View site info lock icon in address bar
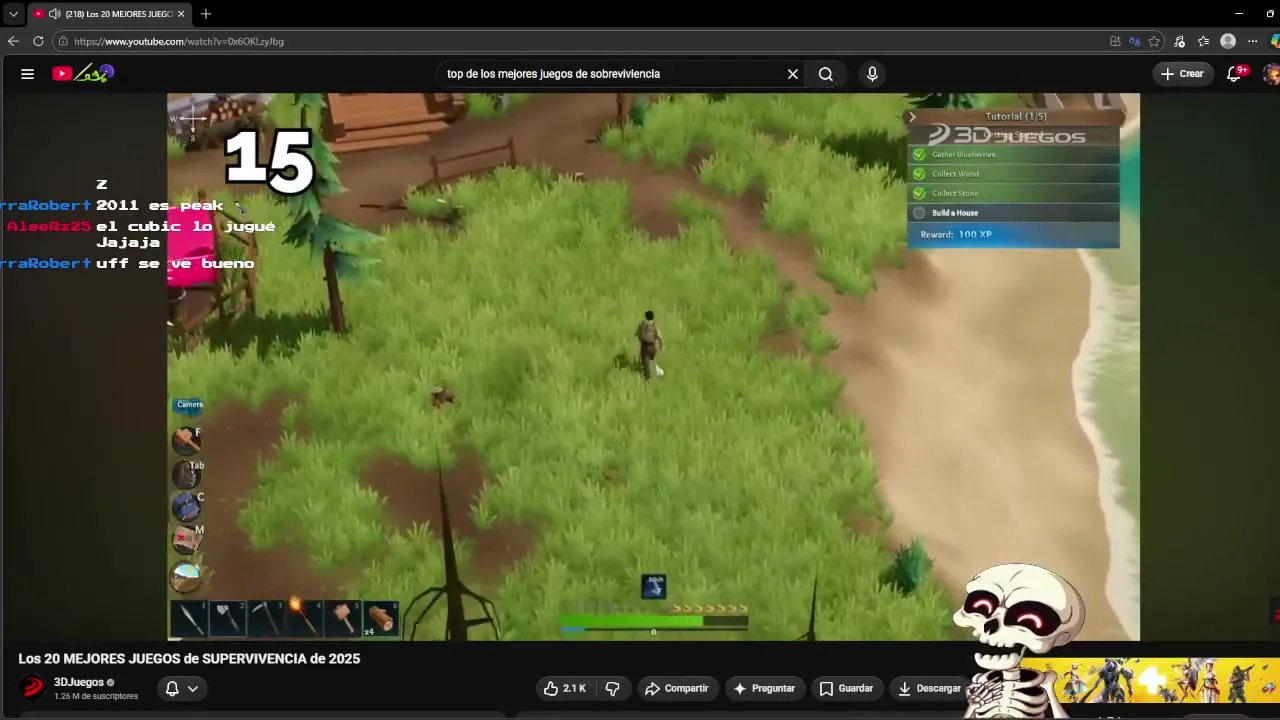Screen dimensions: 1280x720 click(x=63, y=41)
